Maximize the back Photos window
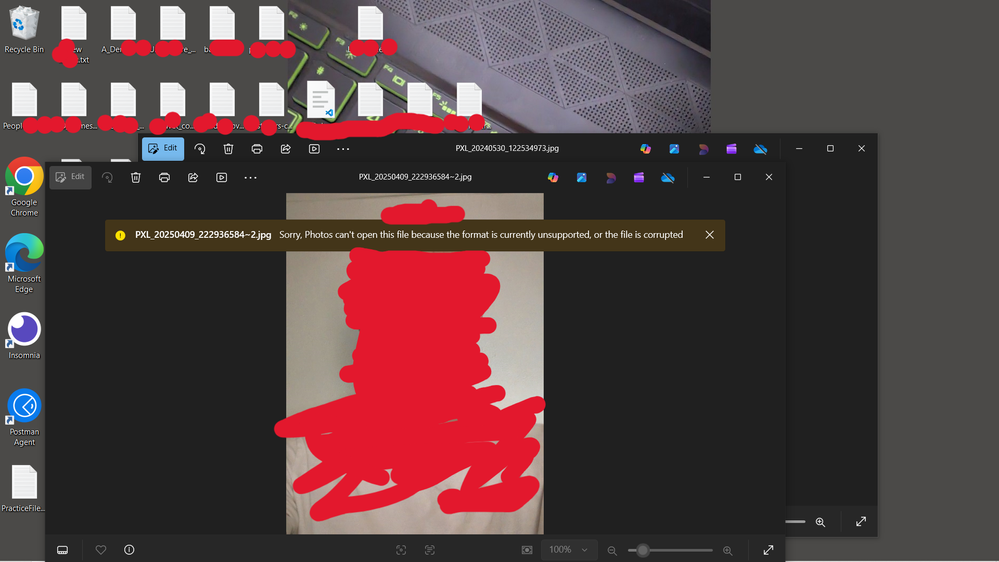This screenshot has height=562, width=999. (830, 148)
